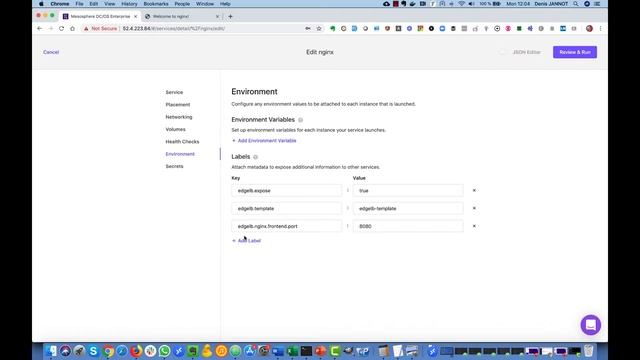Open the Evernote extension icon
Viewport: 640px width, 360px height.
tap(333, 29)
